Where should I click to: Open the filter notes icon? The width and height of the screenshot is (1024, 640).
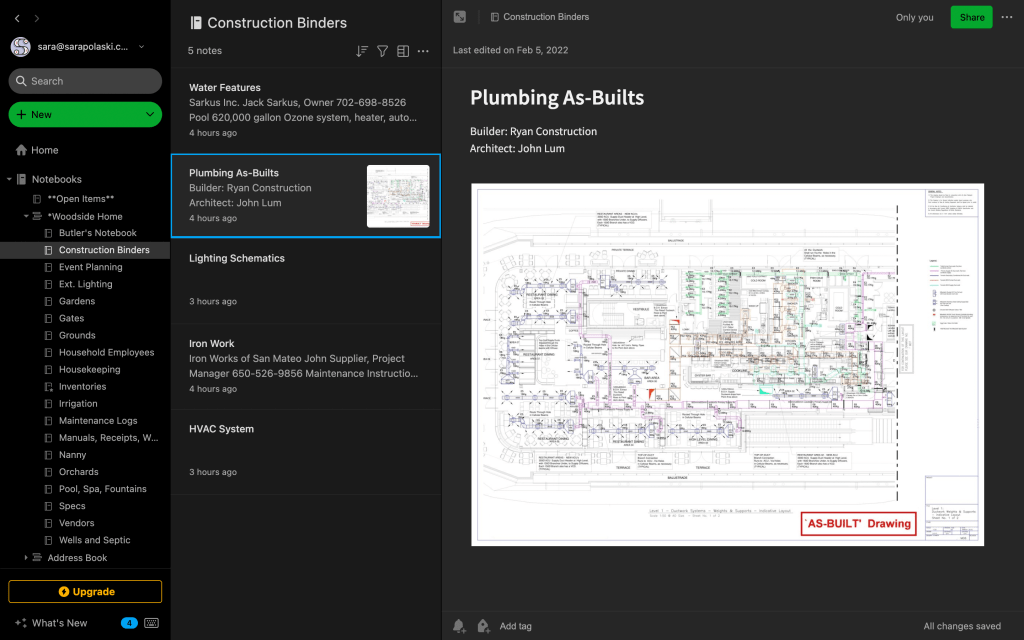click(x=382, y=51)
